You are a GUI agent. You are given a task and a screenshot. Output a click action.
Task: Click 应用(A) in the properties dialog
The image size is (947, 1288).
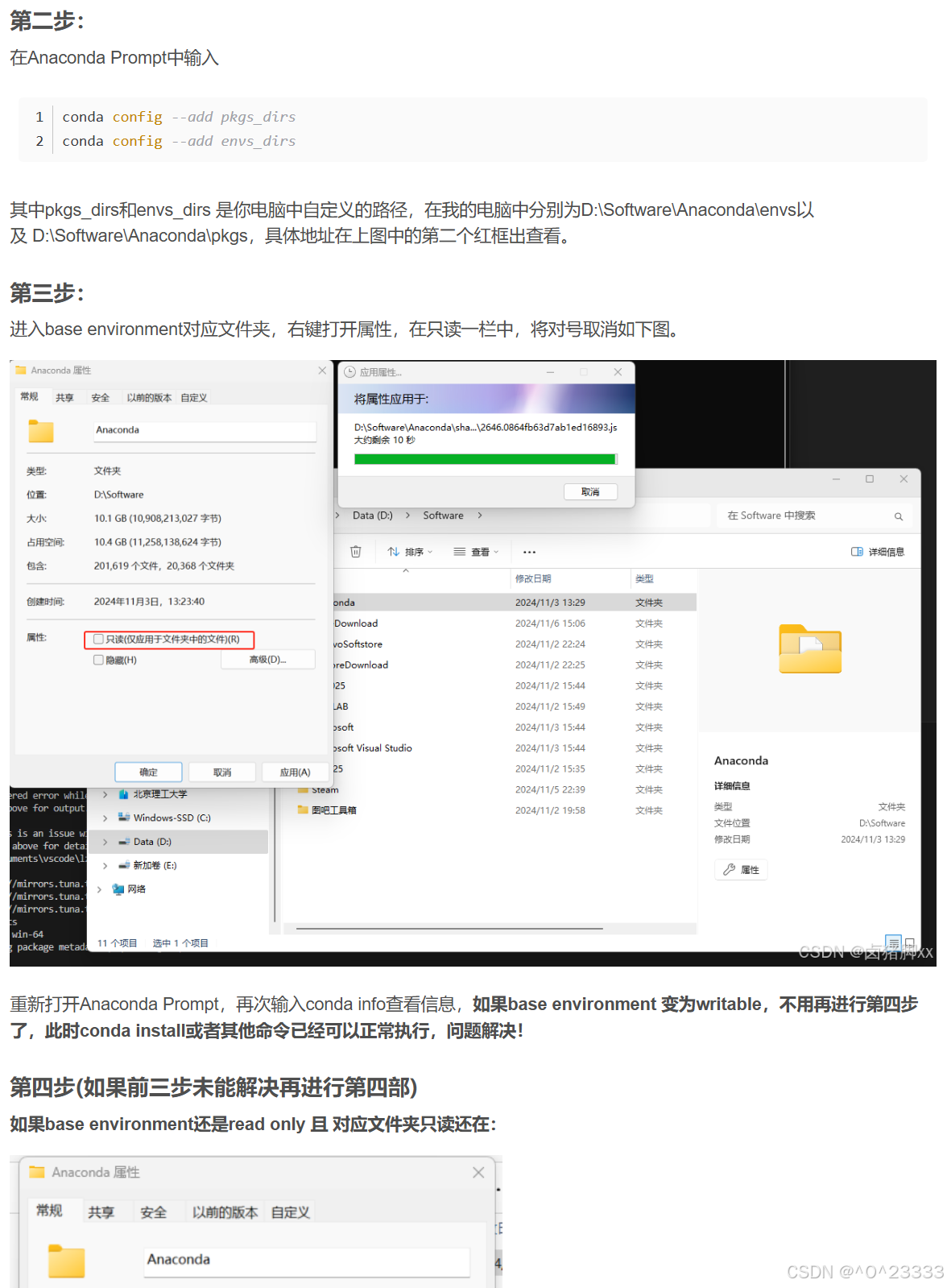click(295, 772)
